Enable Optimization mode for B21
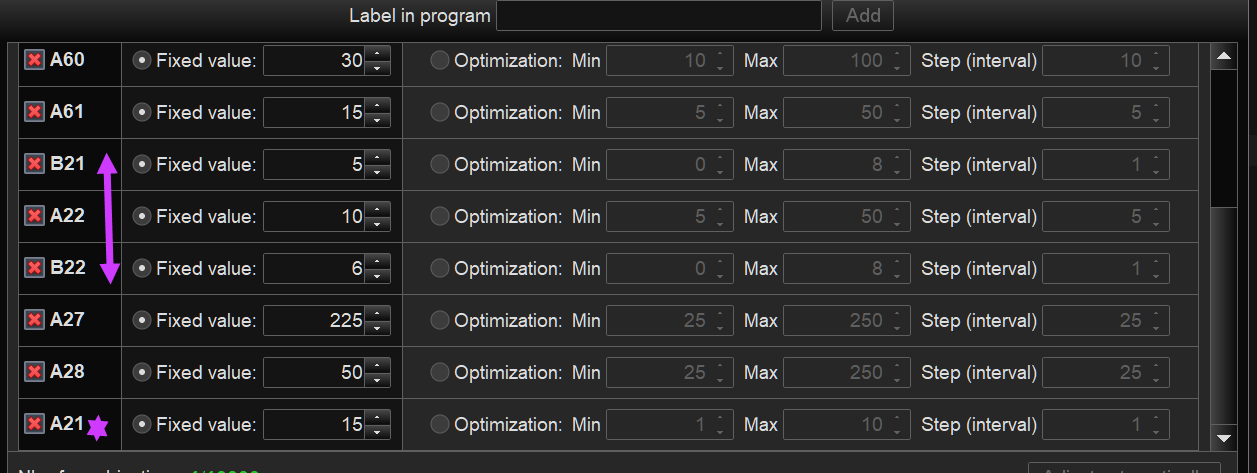 [x=440, y=164]
